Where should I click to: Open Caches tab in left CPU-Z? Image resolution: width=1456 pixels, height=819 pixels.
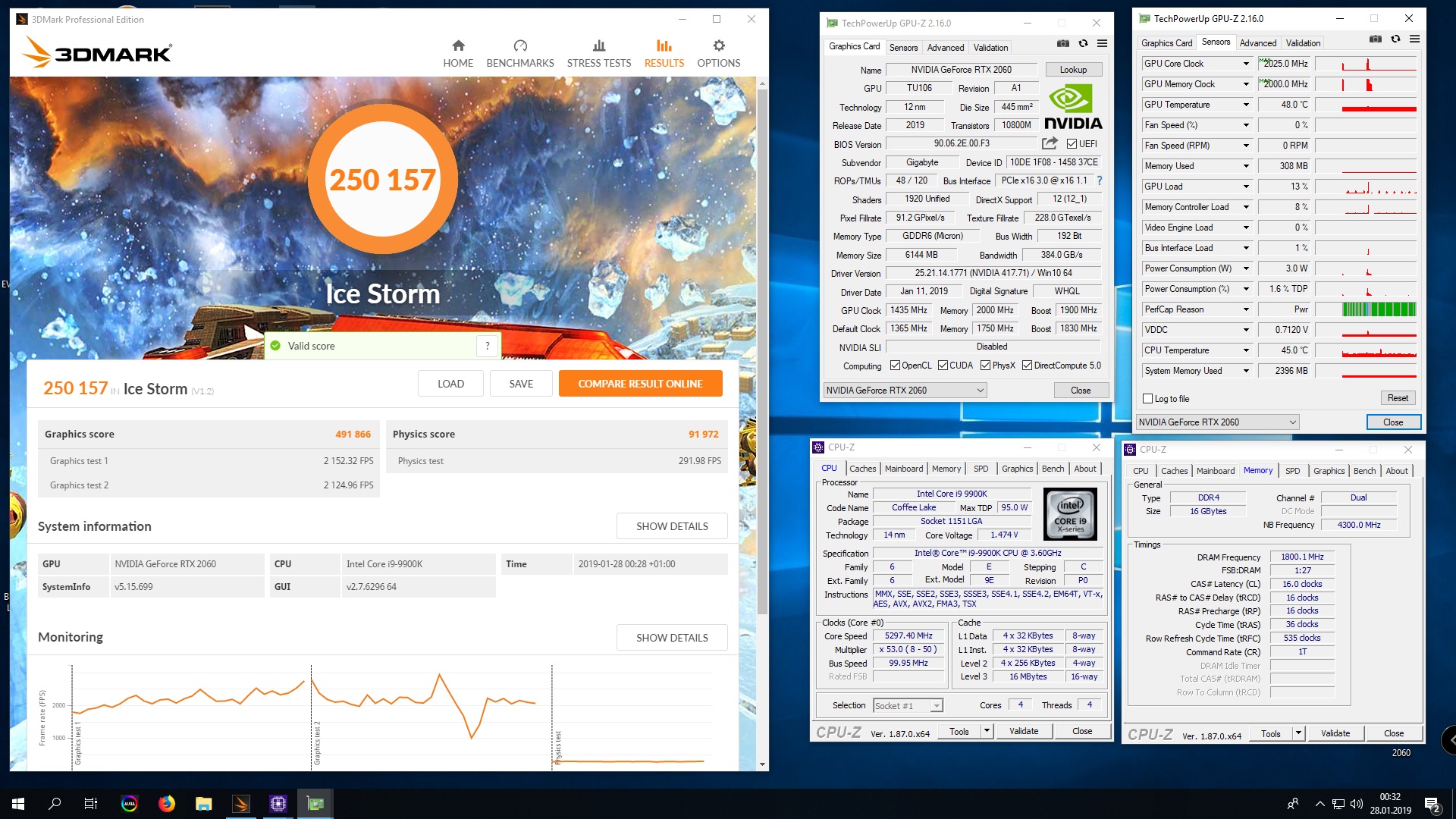862,469
